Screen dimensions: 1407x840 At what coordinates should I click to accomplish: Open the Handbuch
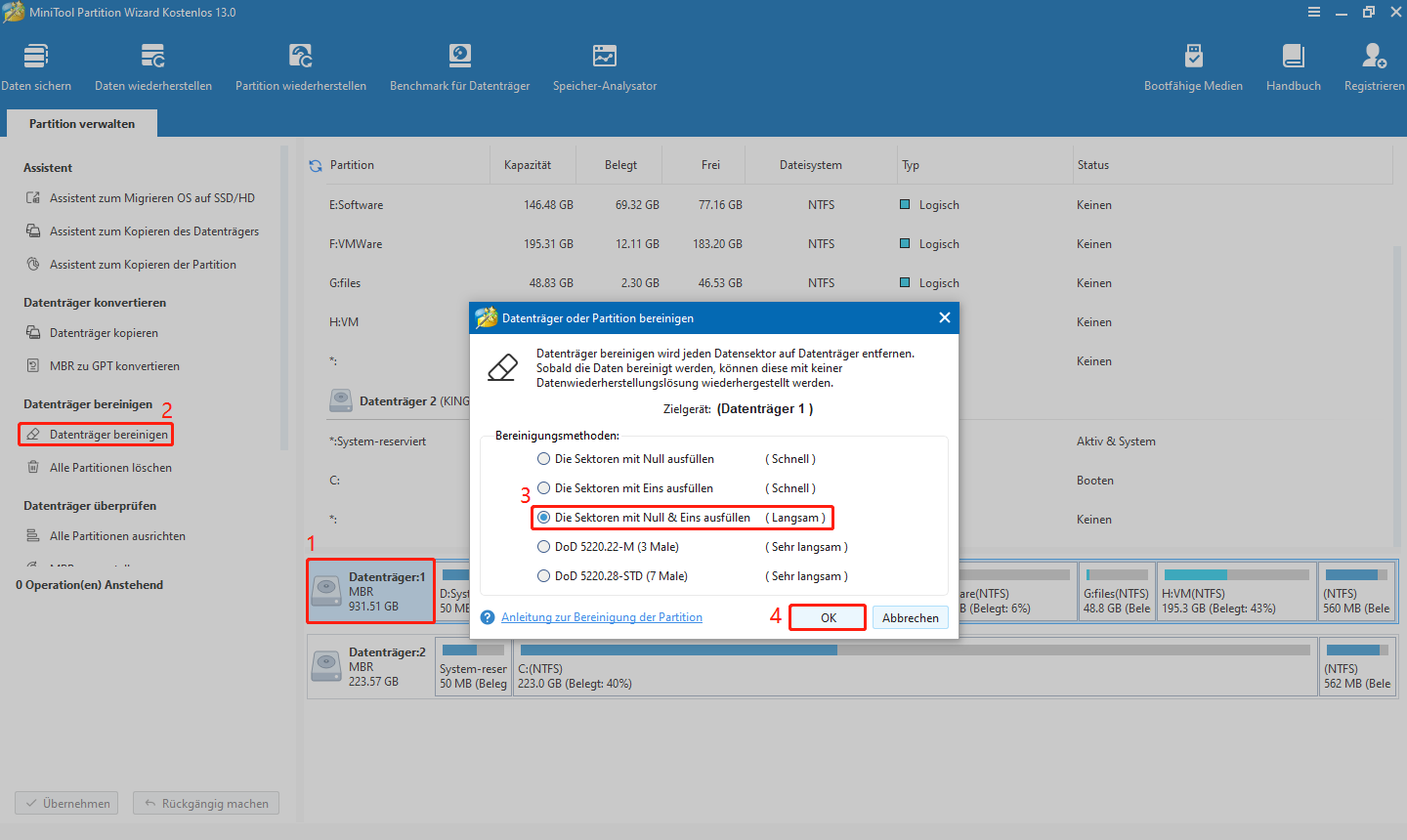pyautogui.click(x=1293, y=64)
